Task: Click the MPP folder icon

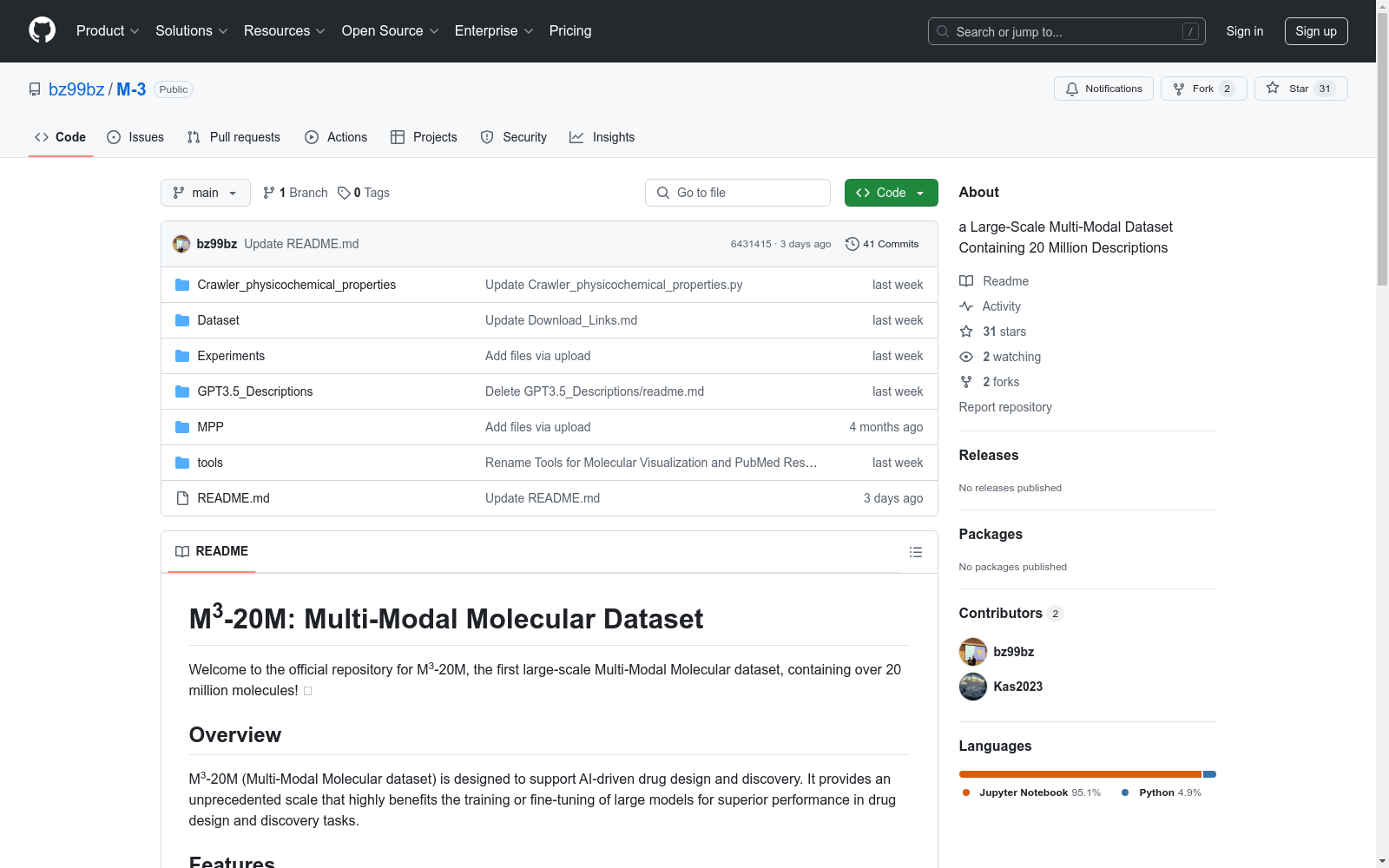Action: (182, 427)
